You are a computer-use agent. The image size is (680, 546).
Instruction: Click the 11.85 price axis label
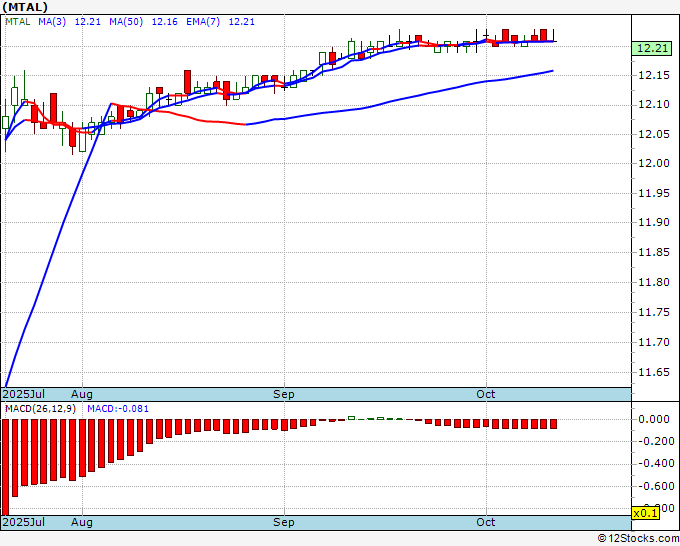click(654, 252)
